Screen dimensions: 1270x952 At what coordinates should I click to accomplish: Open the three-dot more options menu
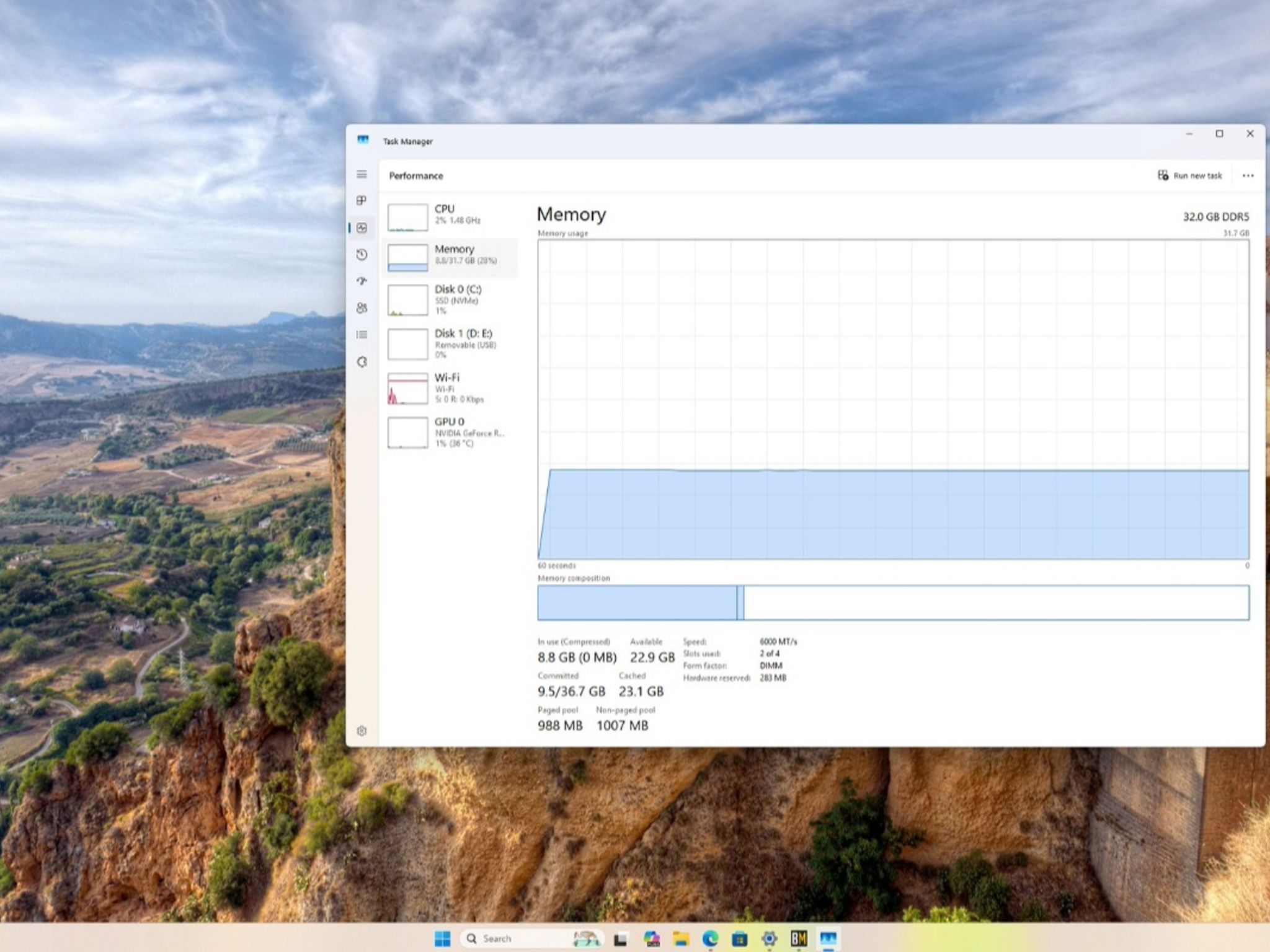(1248, 176)
